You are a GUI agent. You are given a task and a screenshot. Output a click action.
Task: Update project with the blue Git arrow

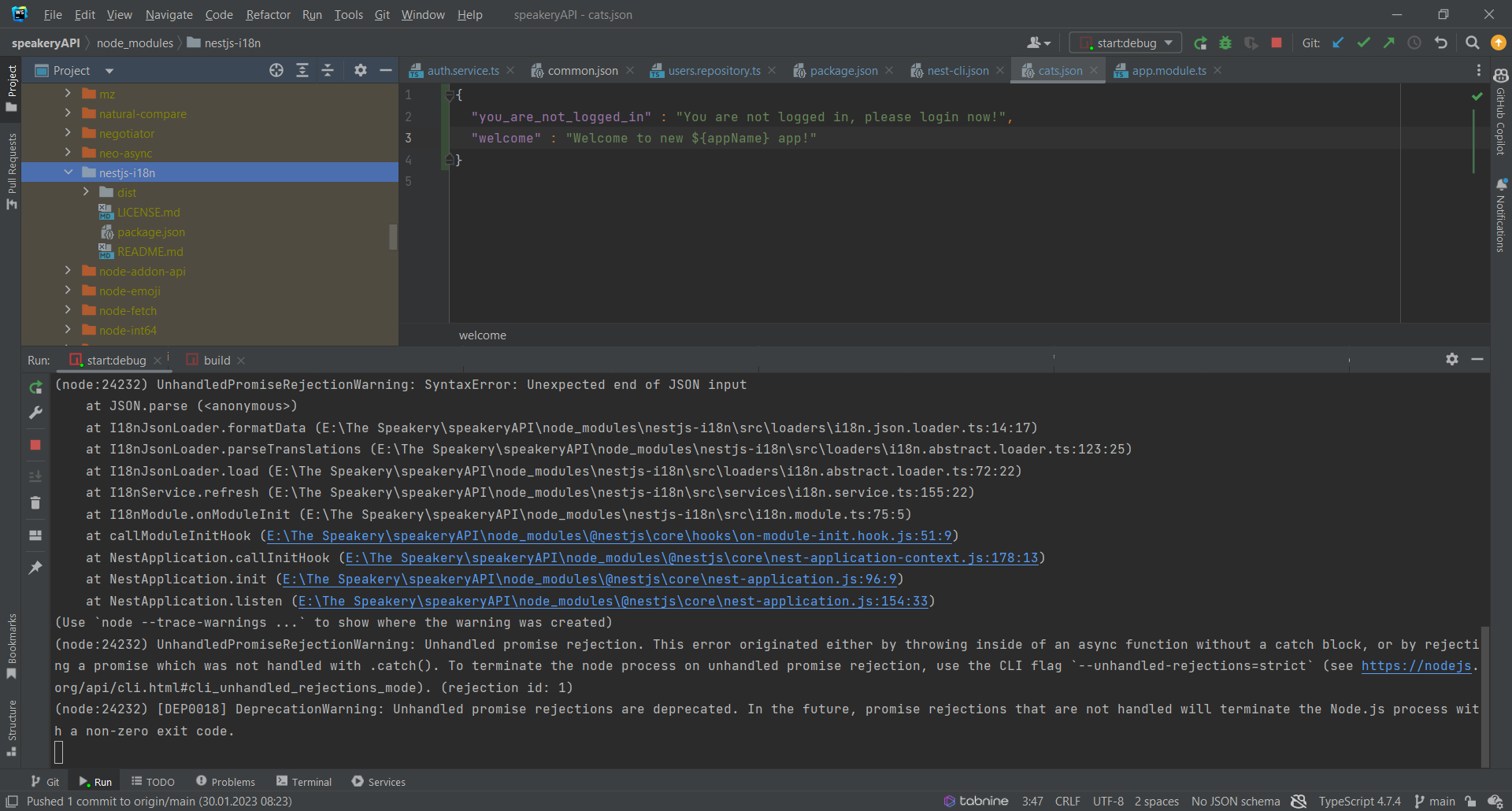[1338, 43]
